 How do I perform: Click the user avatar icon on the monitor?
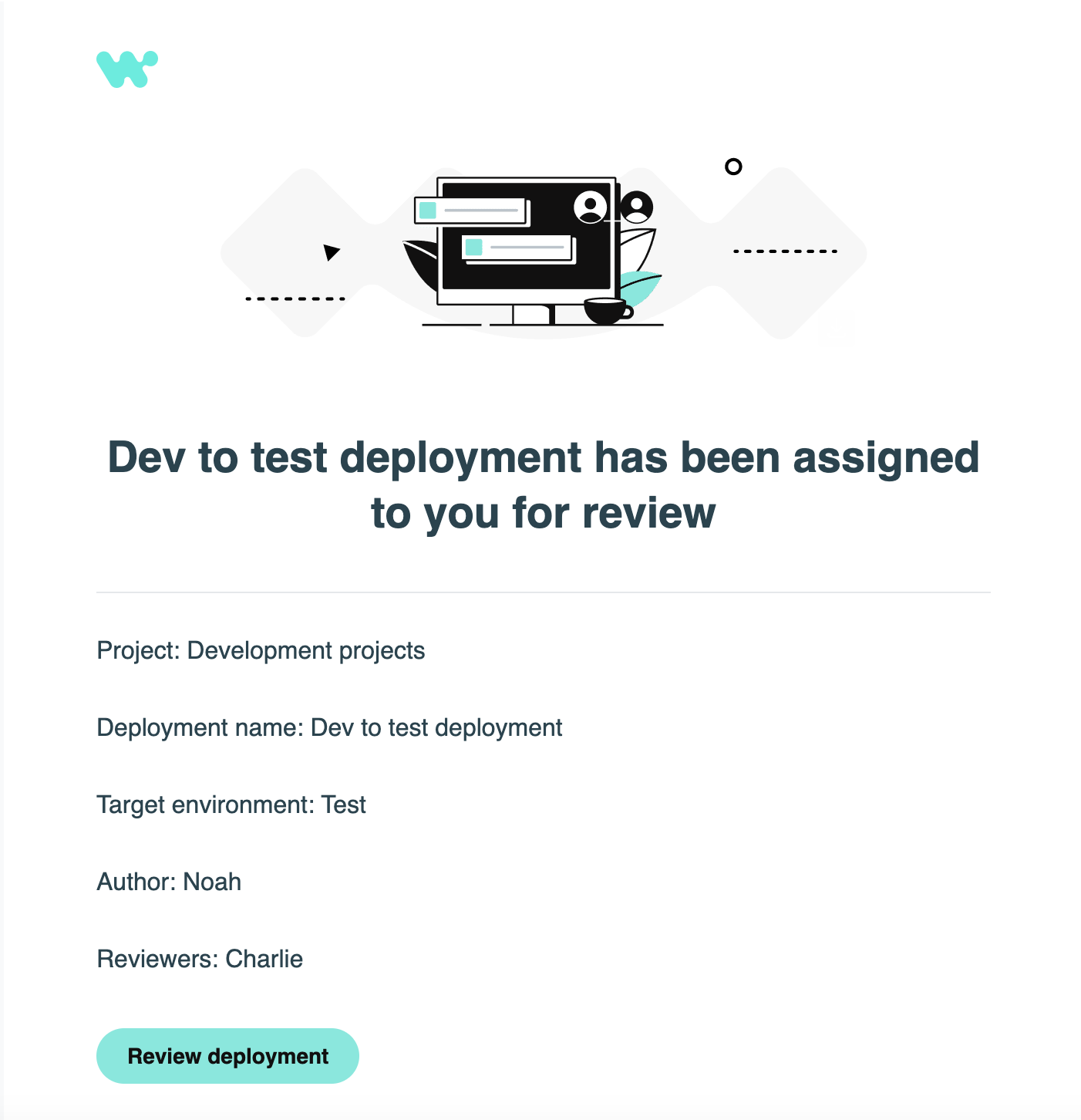[591, 208]
